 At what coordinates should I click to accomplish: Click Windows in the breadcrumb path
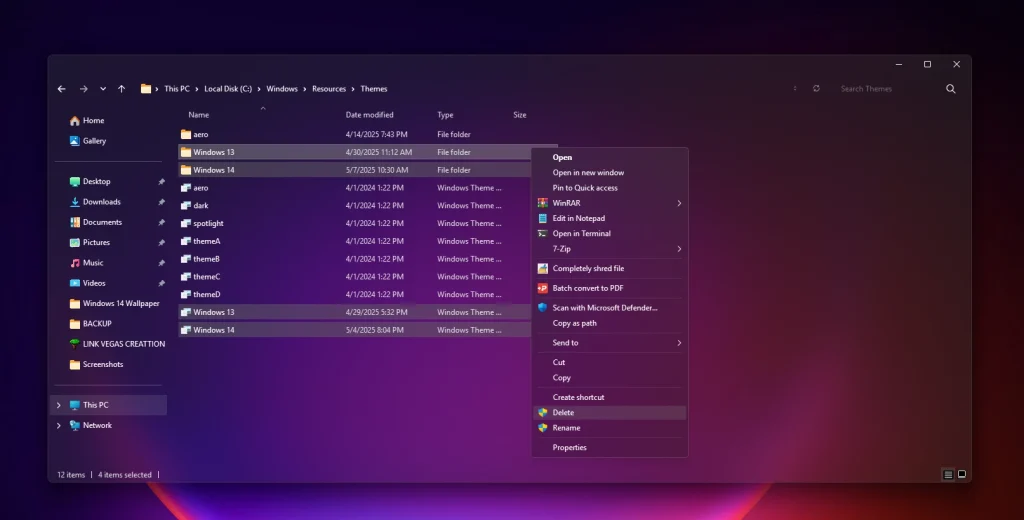282,89
